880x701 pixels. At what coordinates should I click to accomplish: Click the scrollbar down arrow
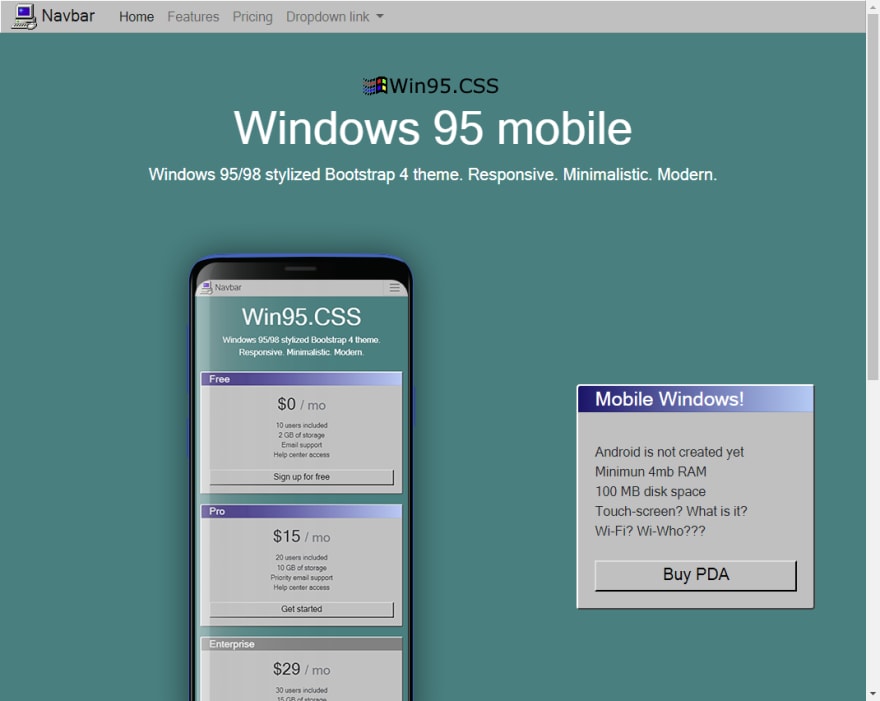click(x=873, y=695)
